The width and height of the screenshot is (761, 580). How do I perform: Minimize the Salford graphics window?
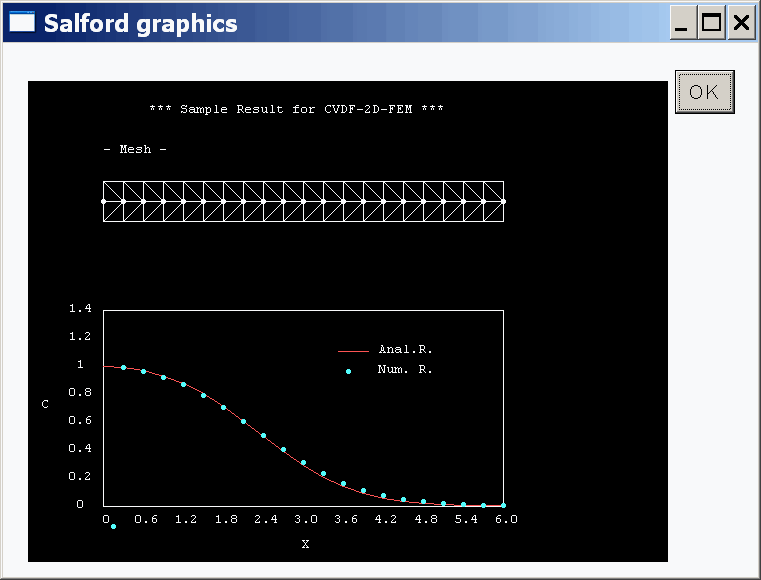[x=683, y=22]
